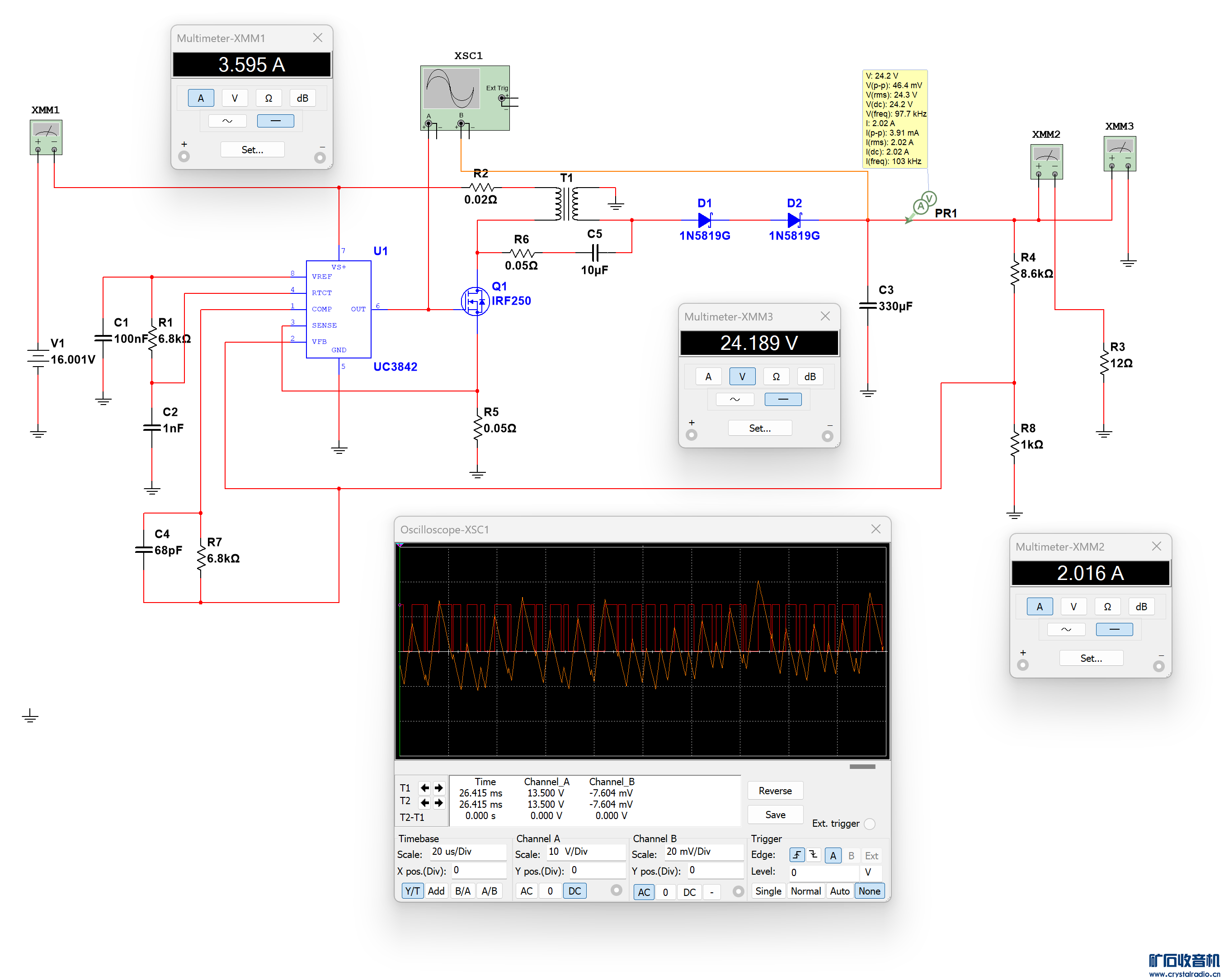Open timebase Scale 20 us/Div field
The width and height of the screenshot is (1224, 980).
coord(468,852)
